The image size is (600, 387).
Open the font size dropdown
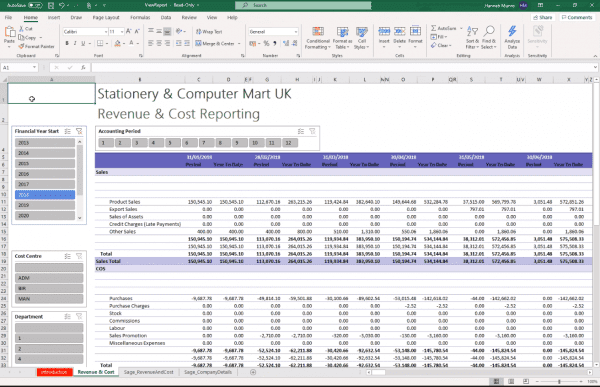pyautogui.click(x=122, y=32)
